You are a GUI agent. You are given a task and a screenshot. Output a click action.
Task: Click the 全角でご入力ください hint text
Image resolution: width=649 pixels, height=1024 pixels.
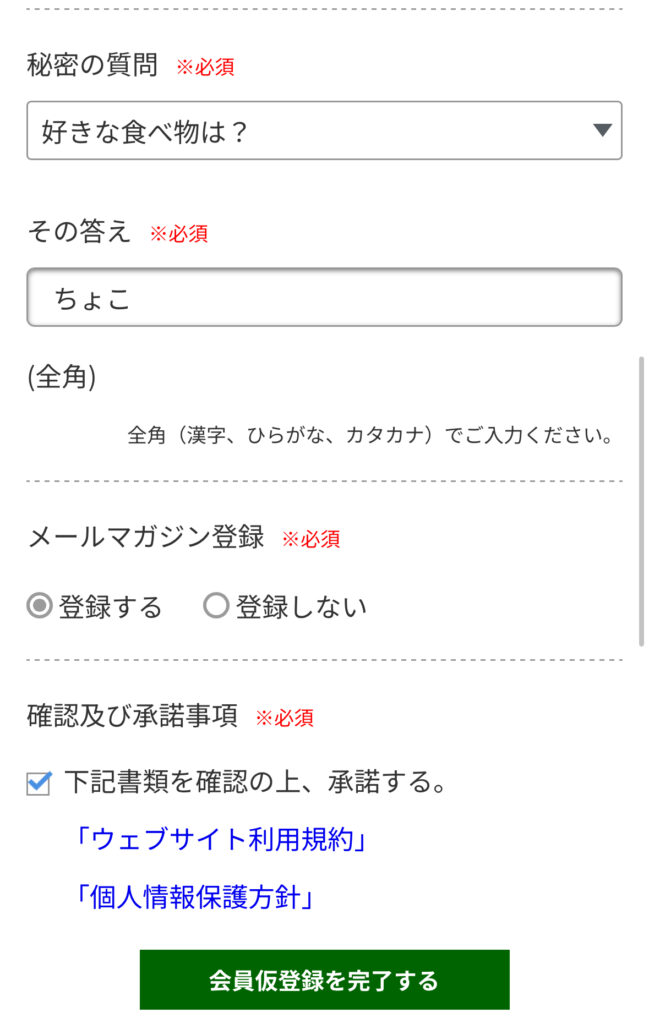370,435
